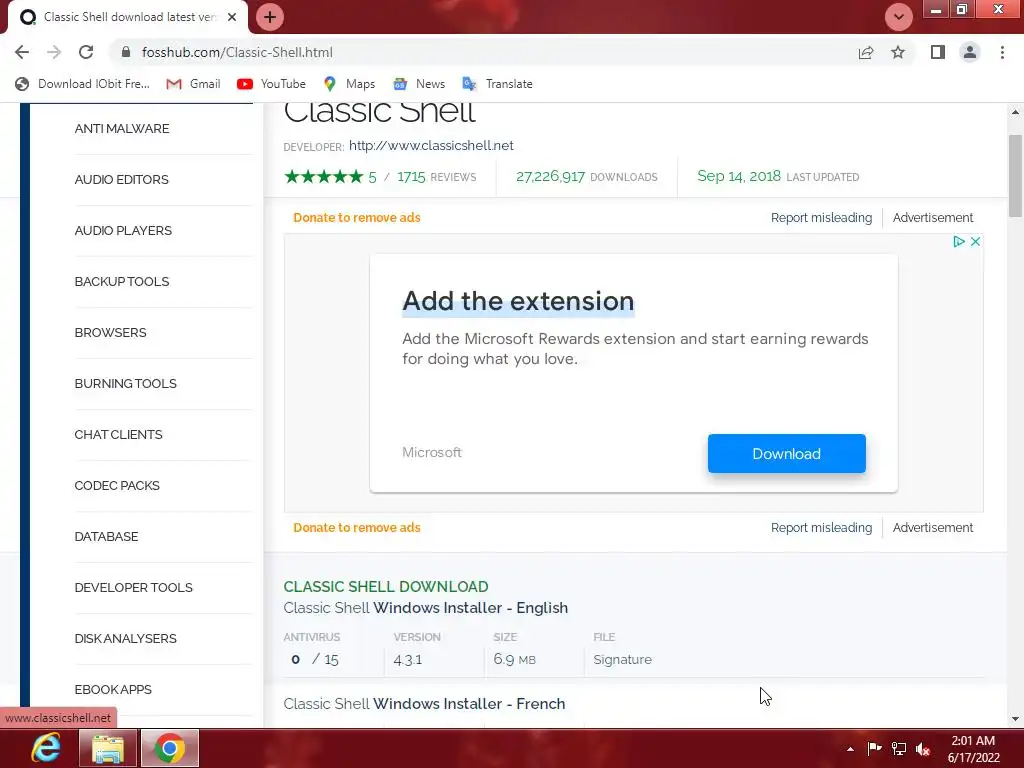Click the page vertical scrollbar thumb
The width and height of the screenshot is (1024, 768).
click(x=1015, y=176)
